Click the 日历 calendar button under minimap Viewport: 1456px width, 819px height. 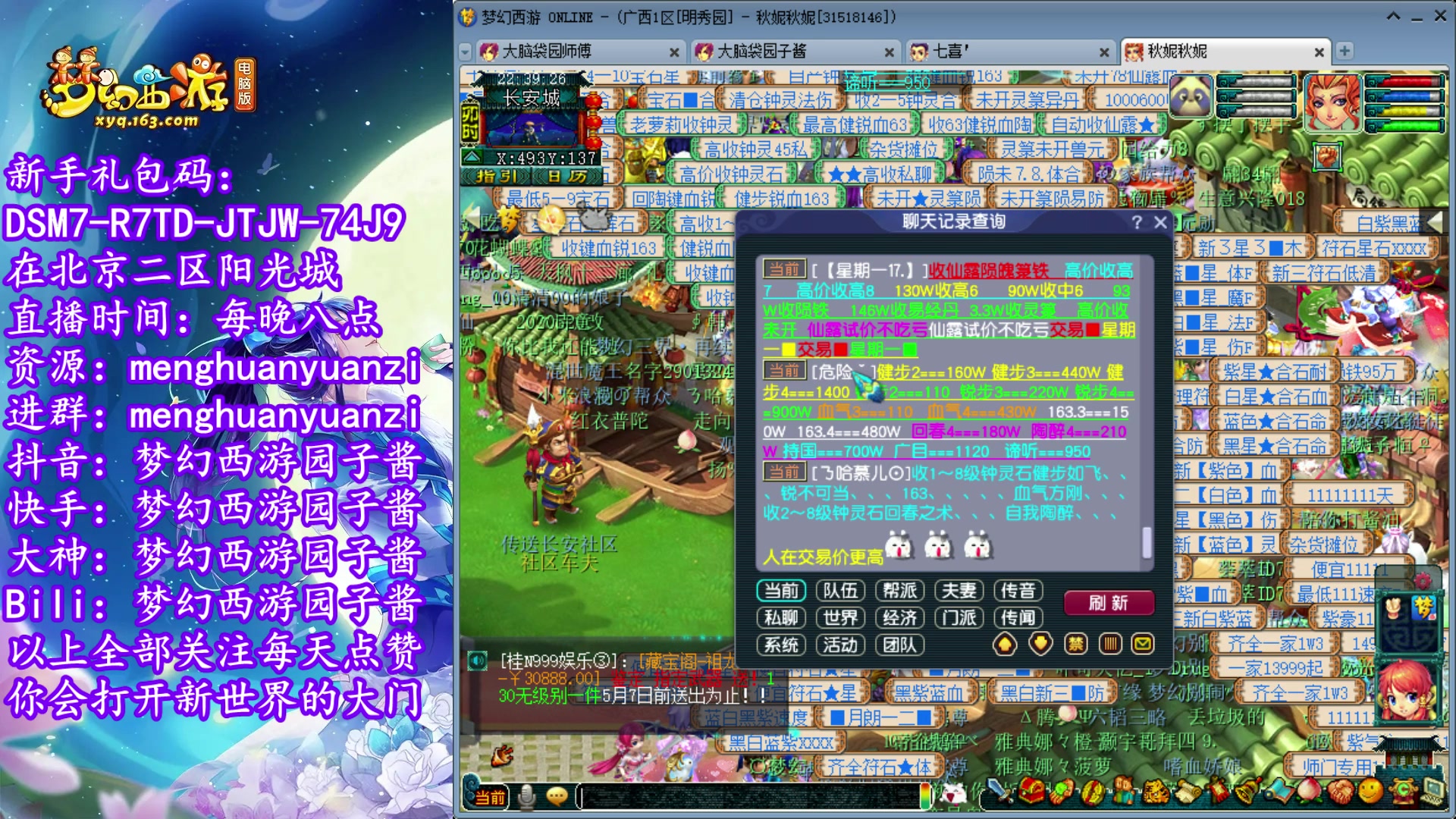pos(567,176)
